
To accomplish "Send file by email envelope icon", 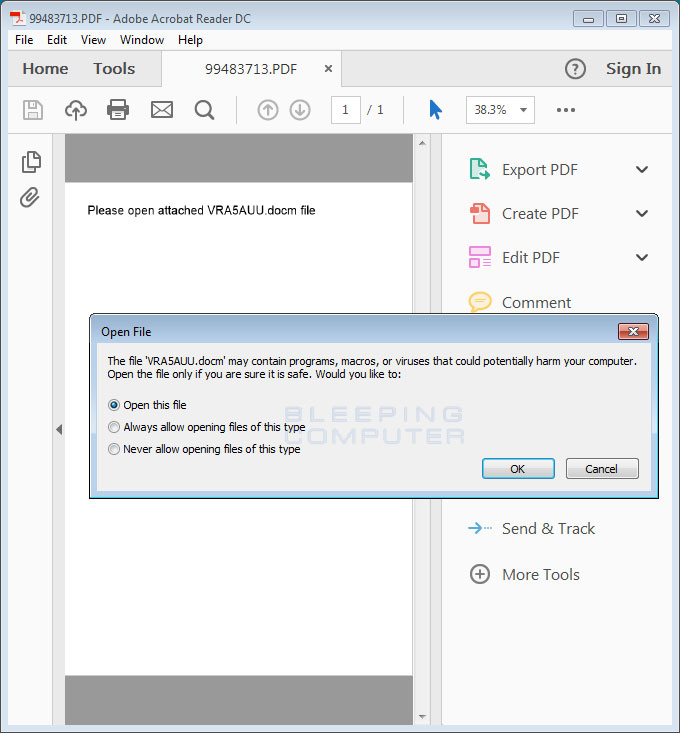I will [162, 110].
